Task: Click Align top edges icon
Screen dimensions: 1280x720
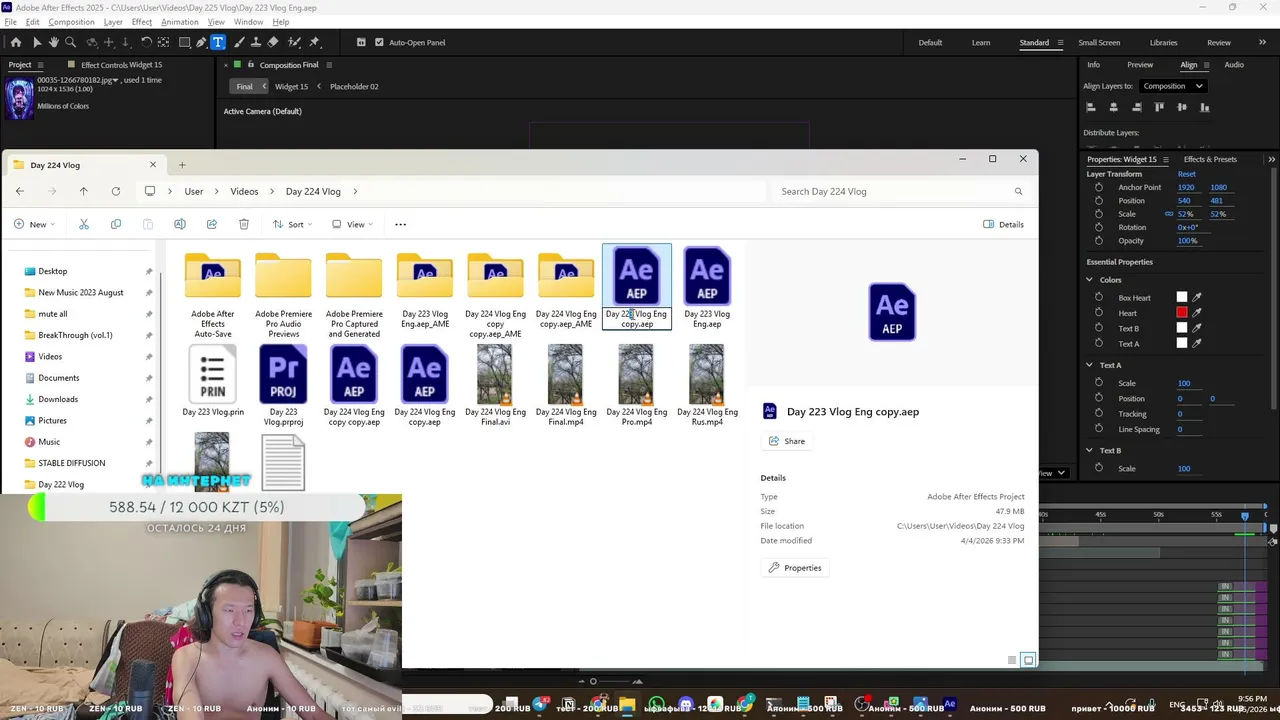Action: [x=1160, y=107]
